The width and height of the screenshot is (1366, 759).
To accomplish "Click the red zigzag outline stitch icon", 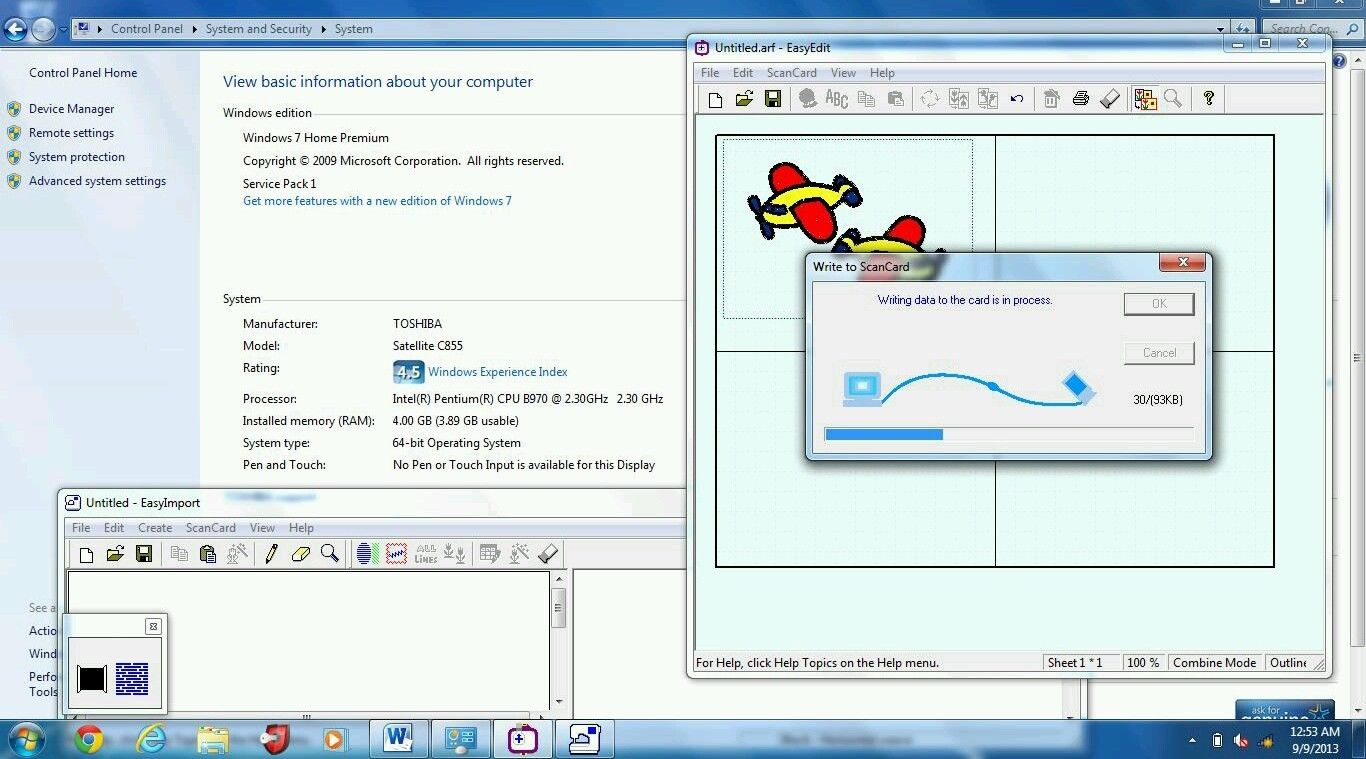I will click(x=396, y=554).
